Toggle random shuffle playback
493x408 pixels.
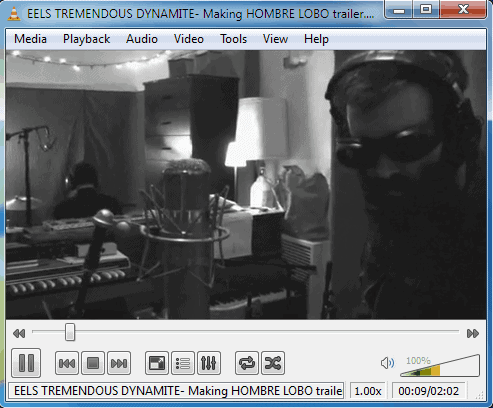(273, 363)
